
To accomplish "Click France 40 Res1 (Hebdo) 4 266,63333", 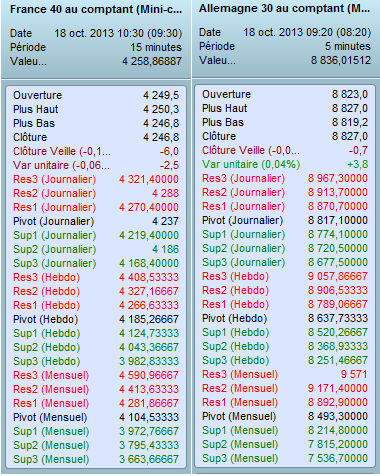I will point(96,305).
